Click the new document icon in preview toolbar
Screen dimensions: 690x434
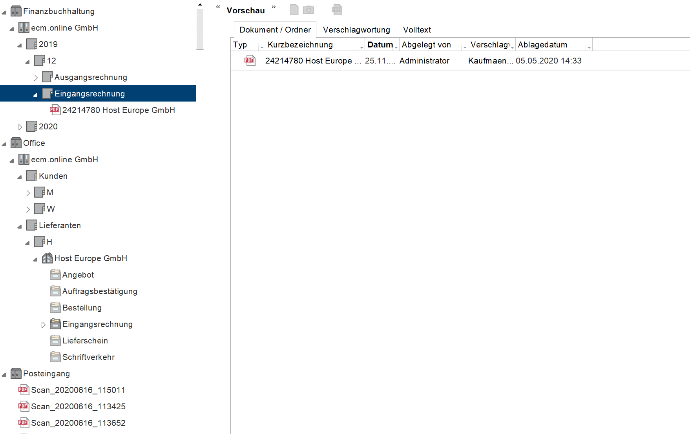click(x=294, y=9)
